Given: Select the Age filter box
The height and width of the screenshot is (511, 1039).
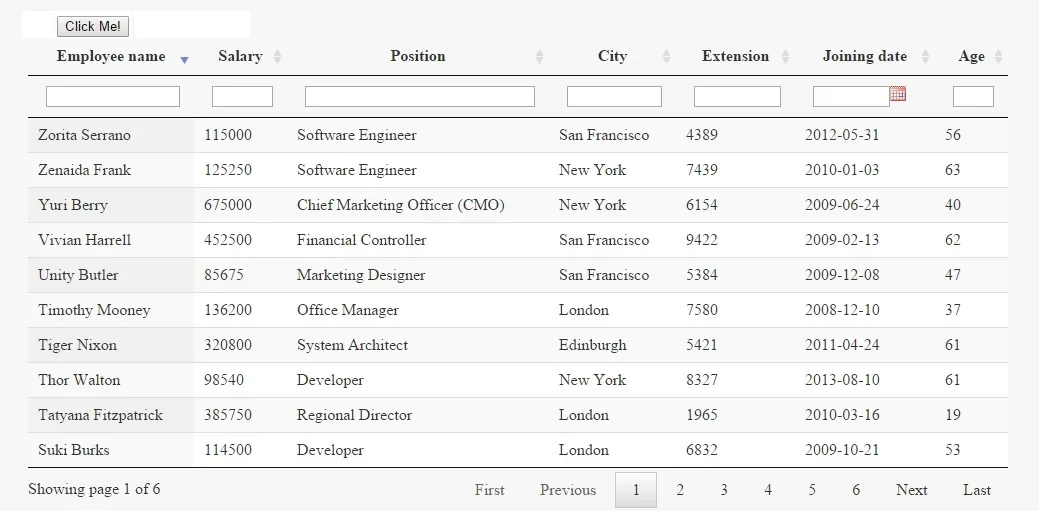Looking at the screenshot, I should [973, 97].
